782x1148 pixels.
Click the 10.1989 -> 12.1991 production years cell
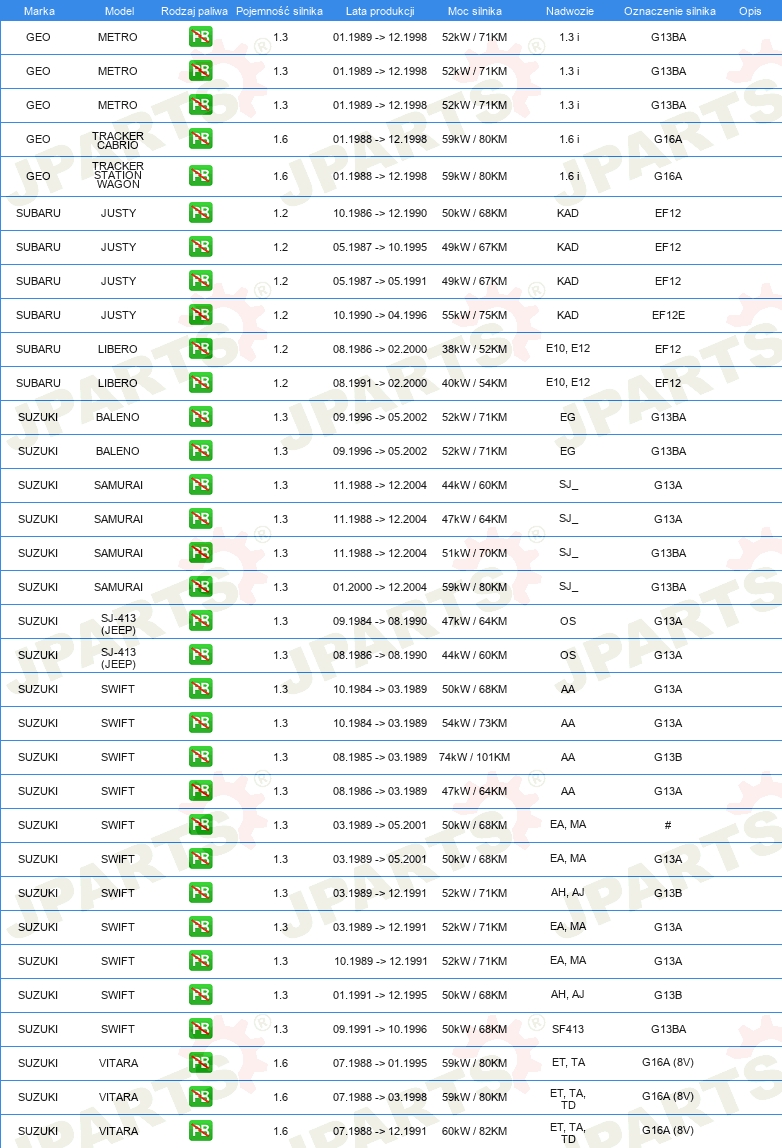click(x=380, y=961)
